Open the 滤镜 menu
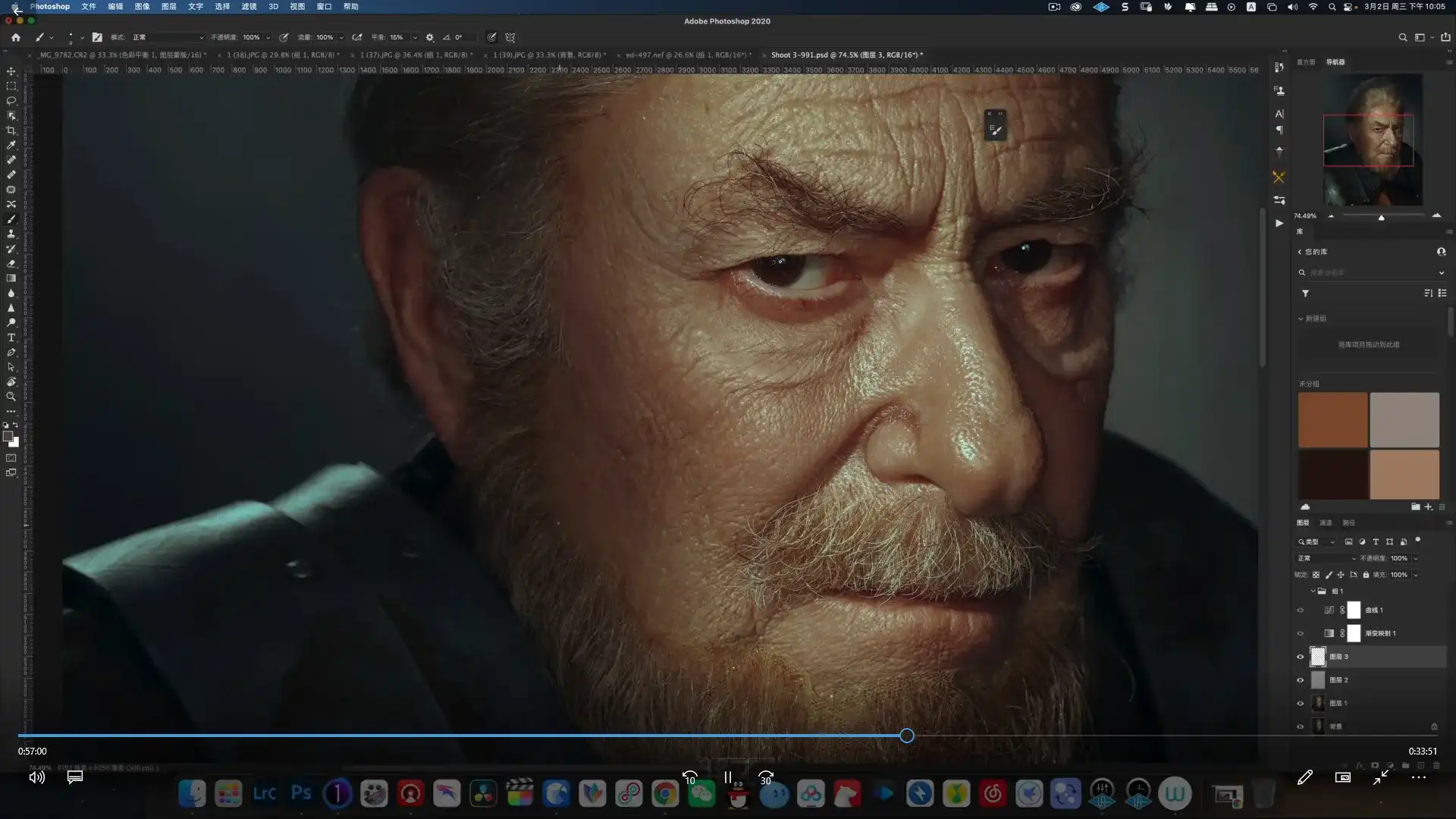 point(249,6)
